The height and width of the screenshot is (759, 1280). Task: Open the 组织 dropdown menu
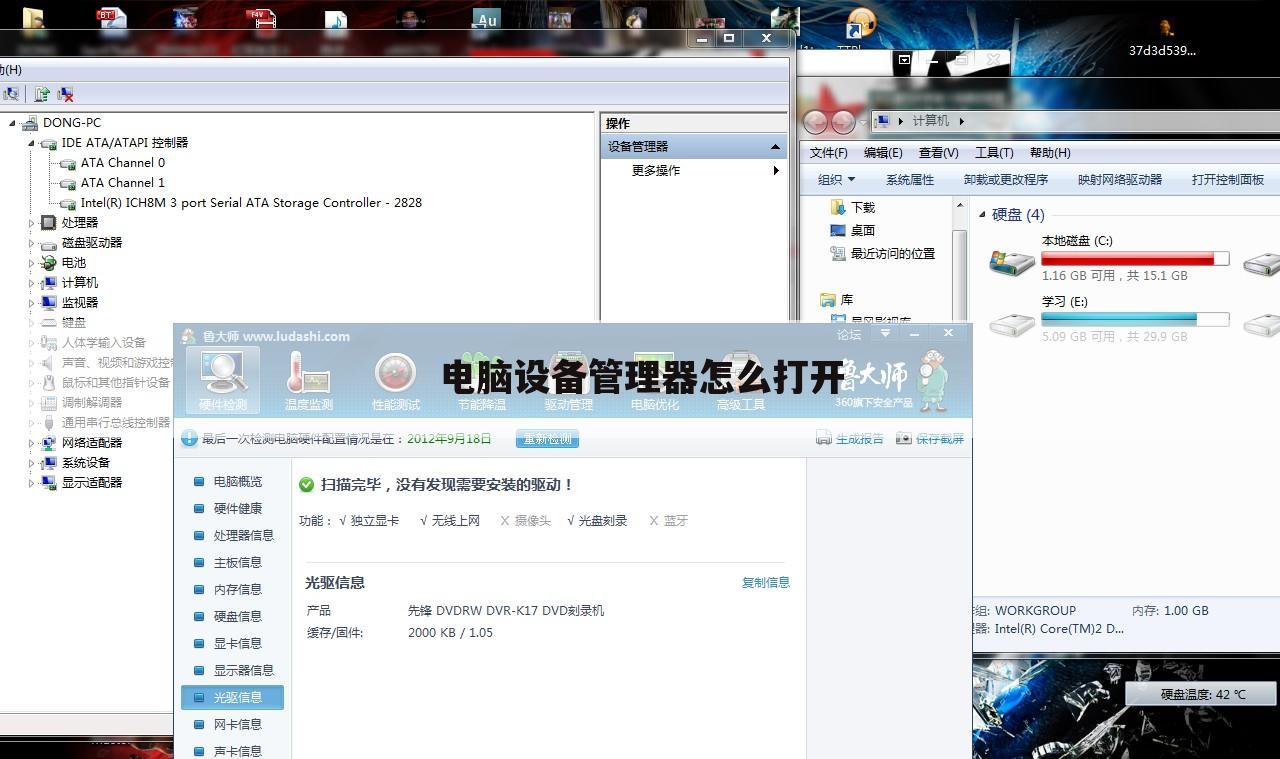pyautogui.click(x=836, y=180)
